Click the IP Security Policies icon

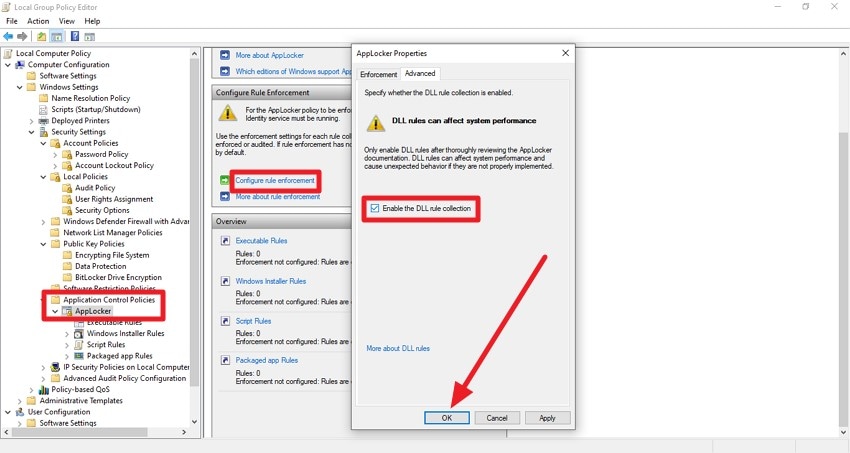(55, 367)
